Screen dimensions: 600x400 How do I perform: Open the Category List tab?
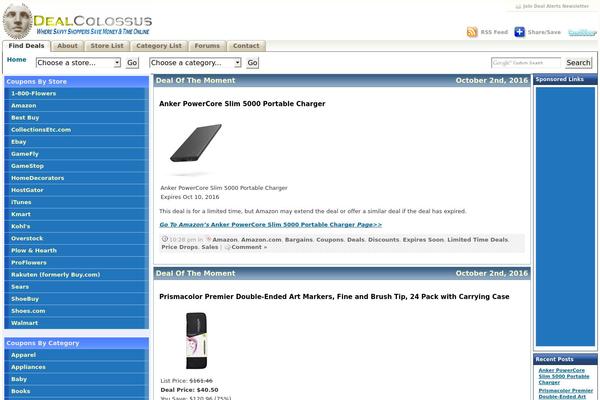coord(159,46)
